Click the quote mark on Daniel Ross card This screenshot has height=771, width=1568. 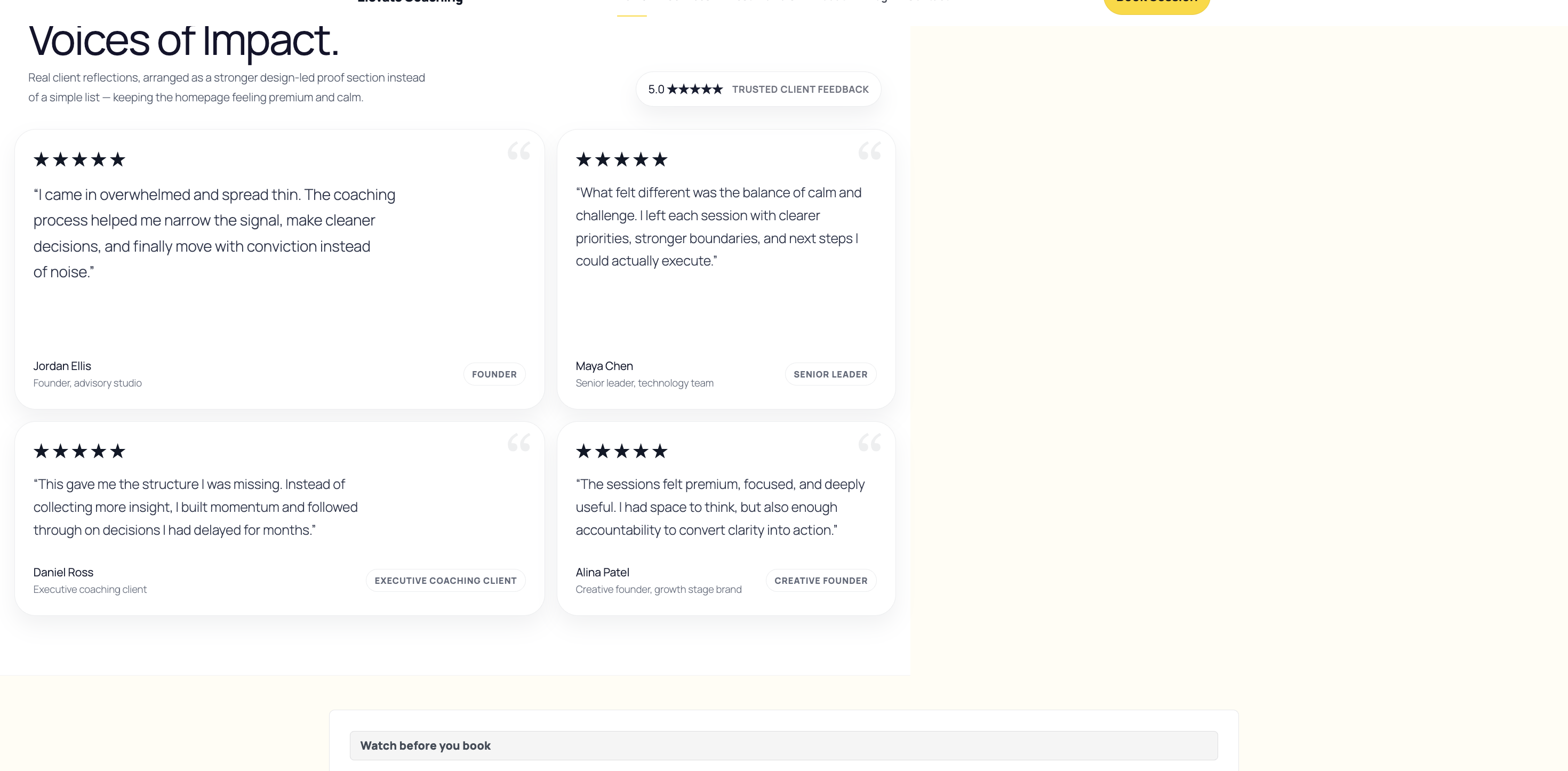[x=518, y=443]
